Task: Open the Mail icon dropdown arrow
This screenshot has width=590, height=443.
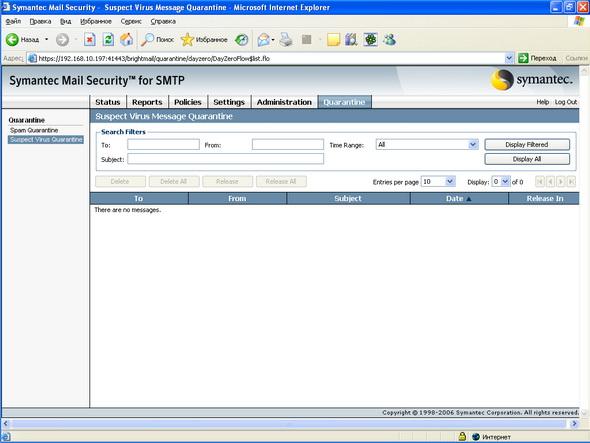Action: click(x=273, y=40)
